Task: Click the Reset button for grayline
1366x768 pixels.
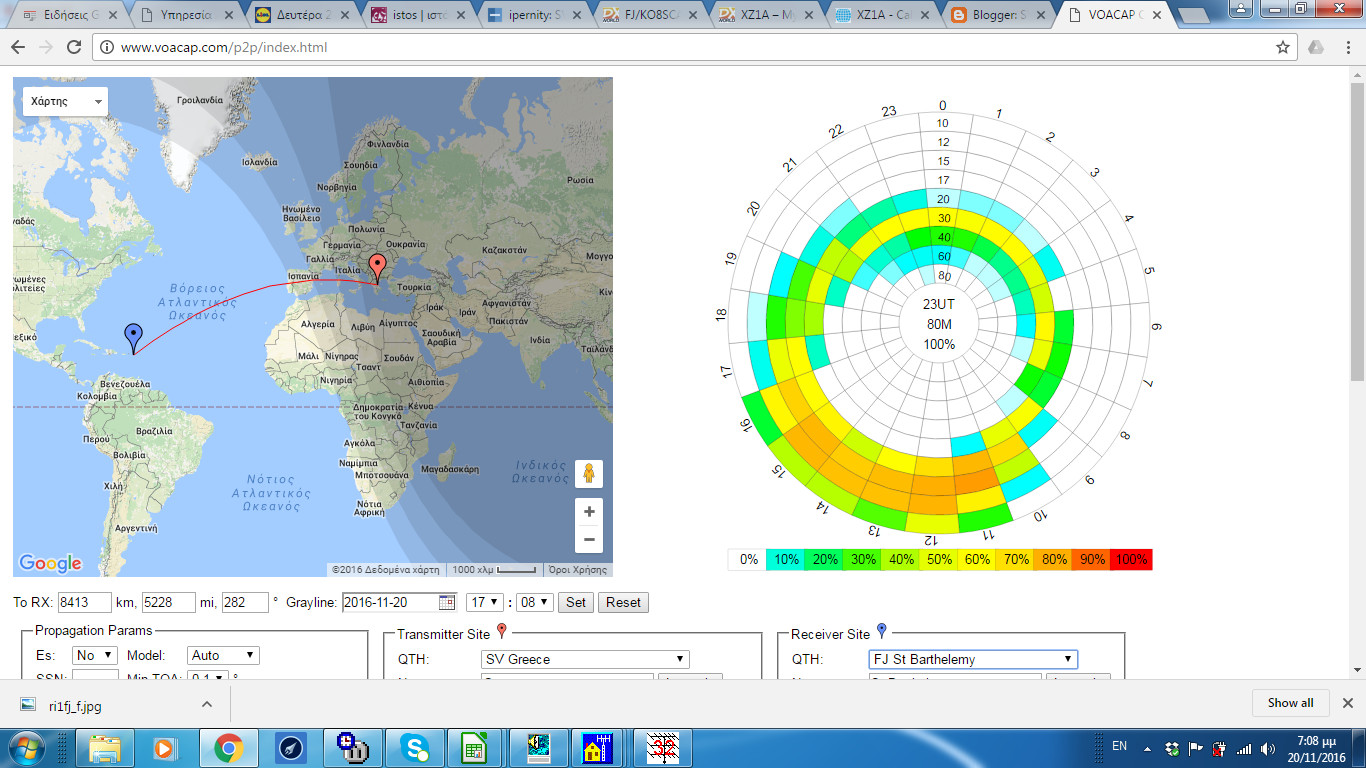Action: (x=623, y=602)
